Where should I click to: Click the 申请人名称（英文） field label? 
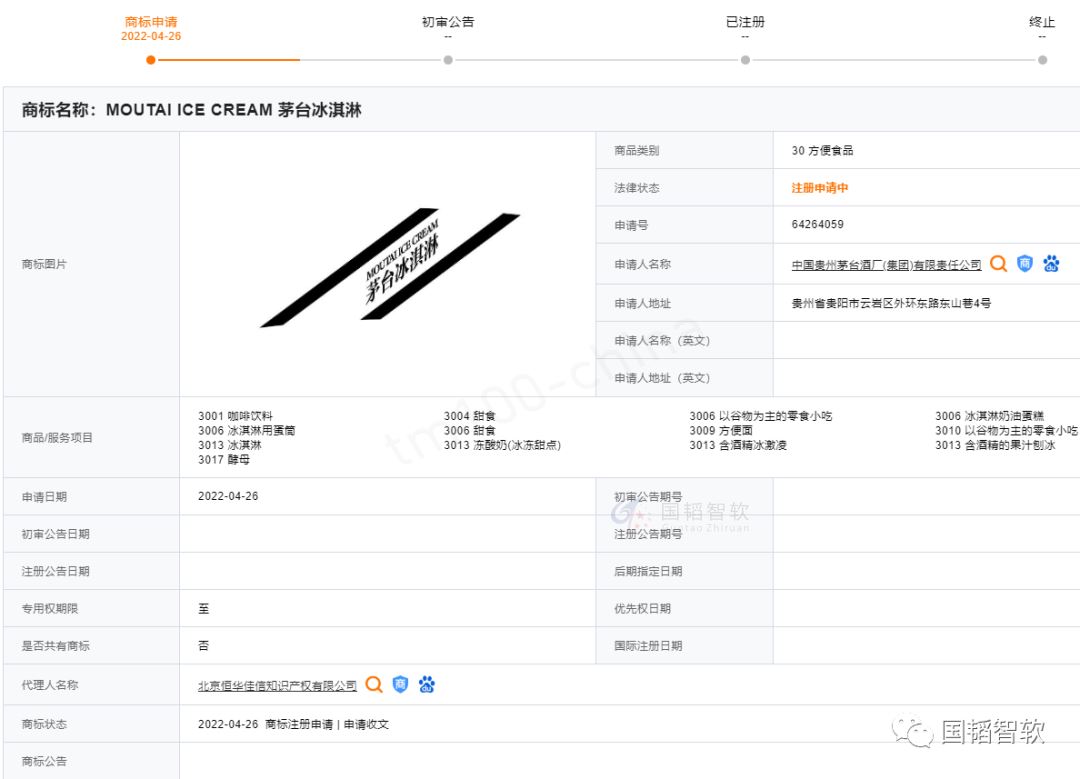coord(662,340)
